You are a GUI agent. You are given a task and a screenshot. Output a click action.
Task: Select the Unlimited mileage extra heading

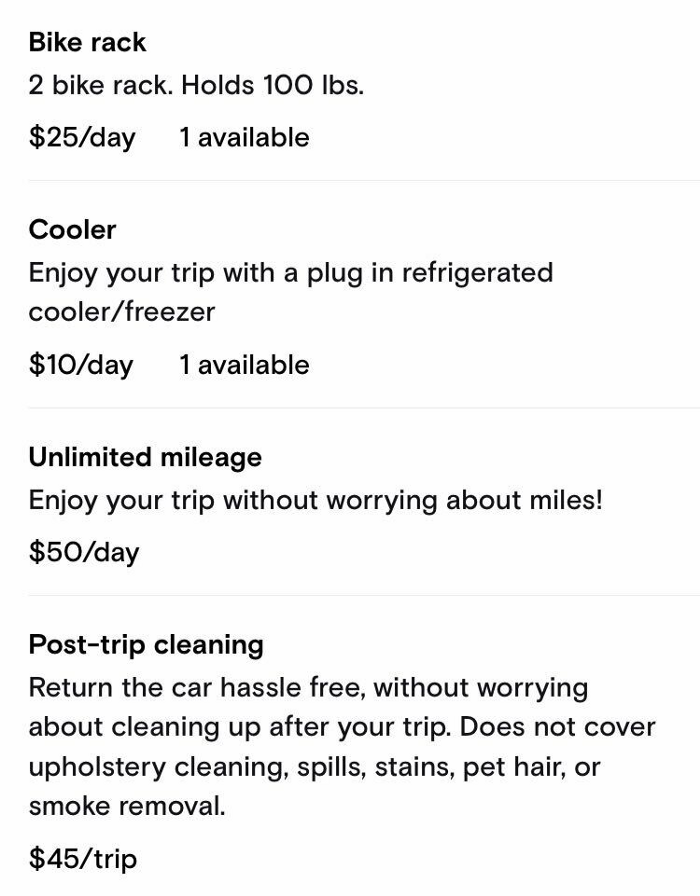tap(145, 458)
